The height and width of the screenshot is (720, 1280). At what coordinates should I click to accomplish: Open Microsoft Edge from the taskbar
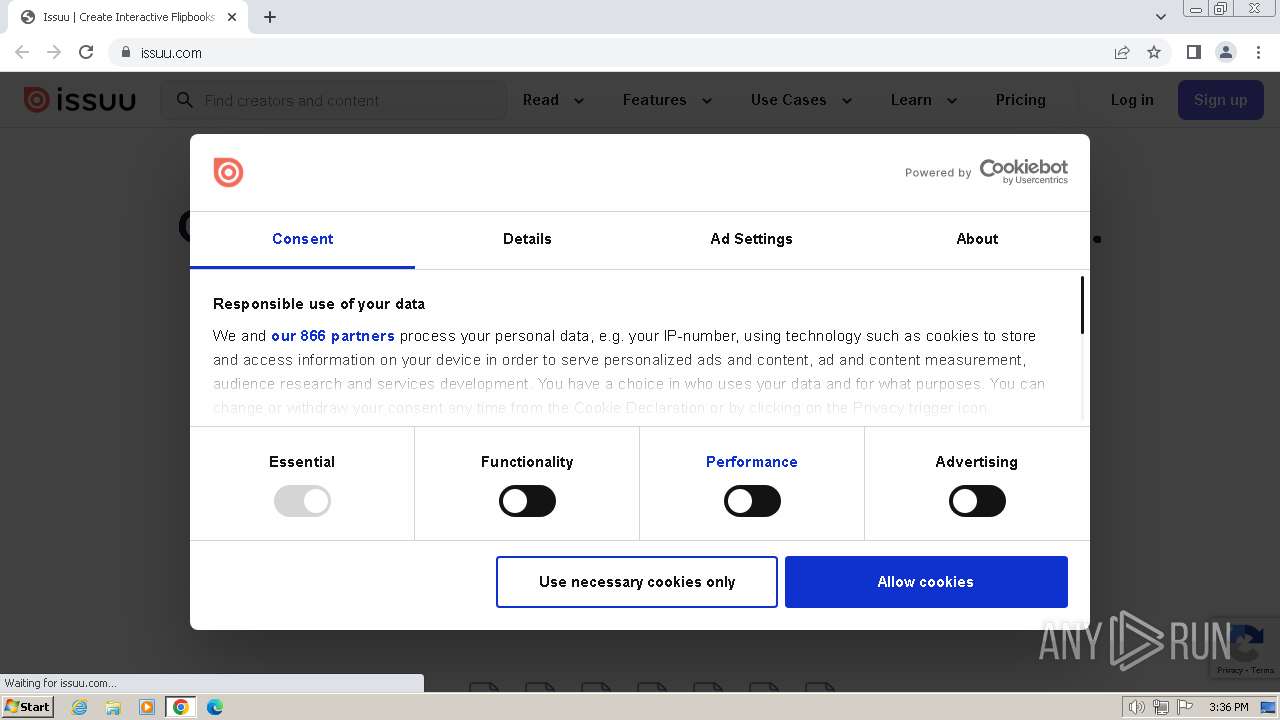tap(215, 707)
